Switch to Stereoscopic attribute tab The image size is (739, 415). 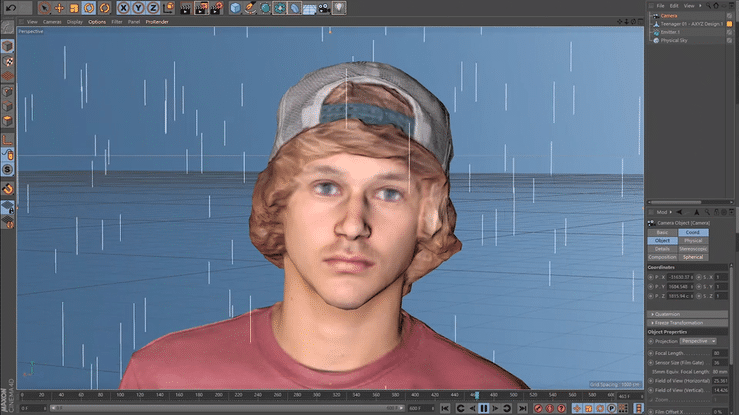pos(693,249)
